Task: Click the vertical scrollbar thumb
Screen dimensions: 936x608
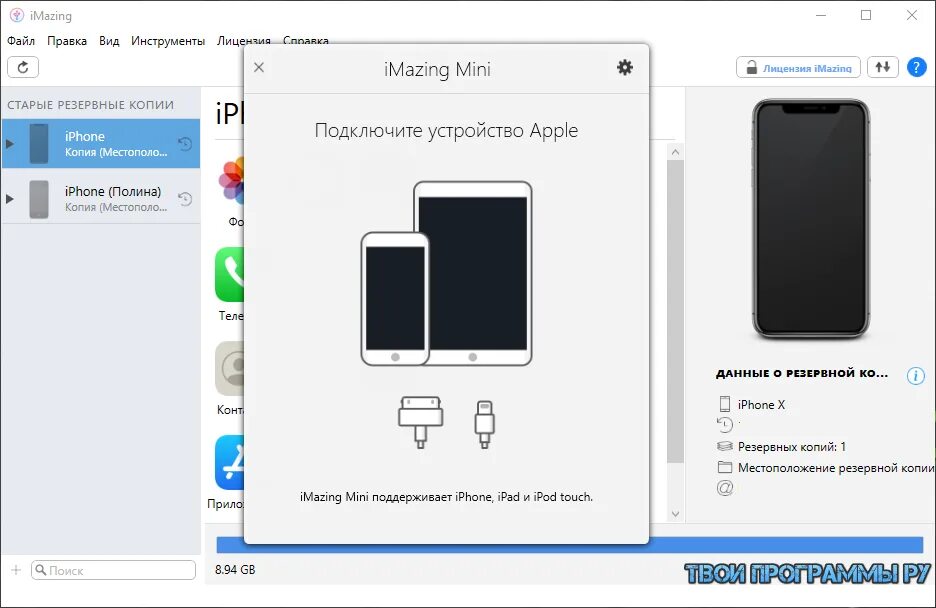Action: click(675, 310)
